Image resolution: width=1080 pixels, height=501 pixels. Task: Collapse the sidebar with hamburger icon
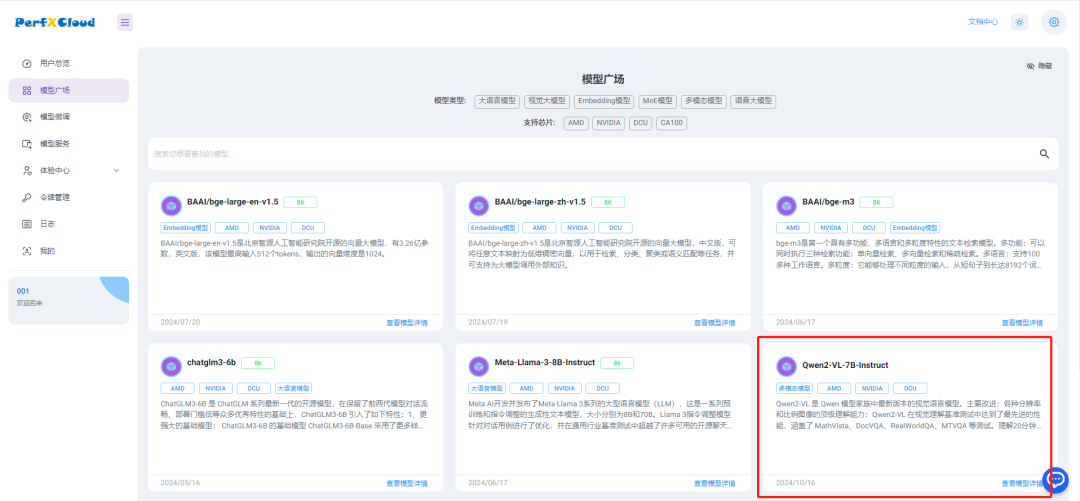(x=125, y=22)
